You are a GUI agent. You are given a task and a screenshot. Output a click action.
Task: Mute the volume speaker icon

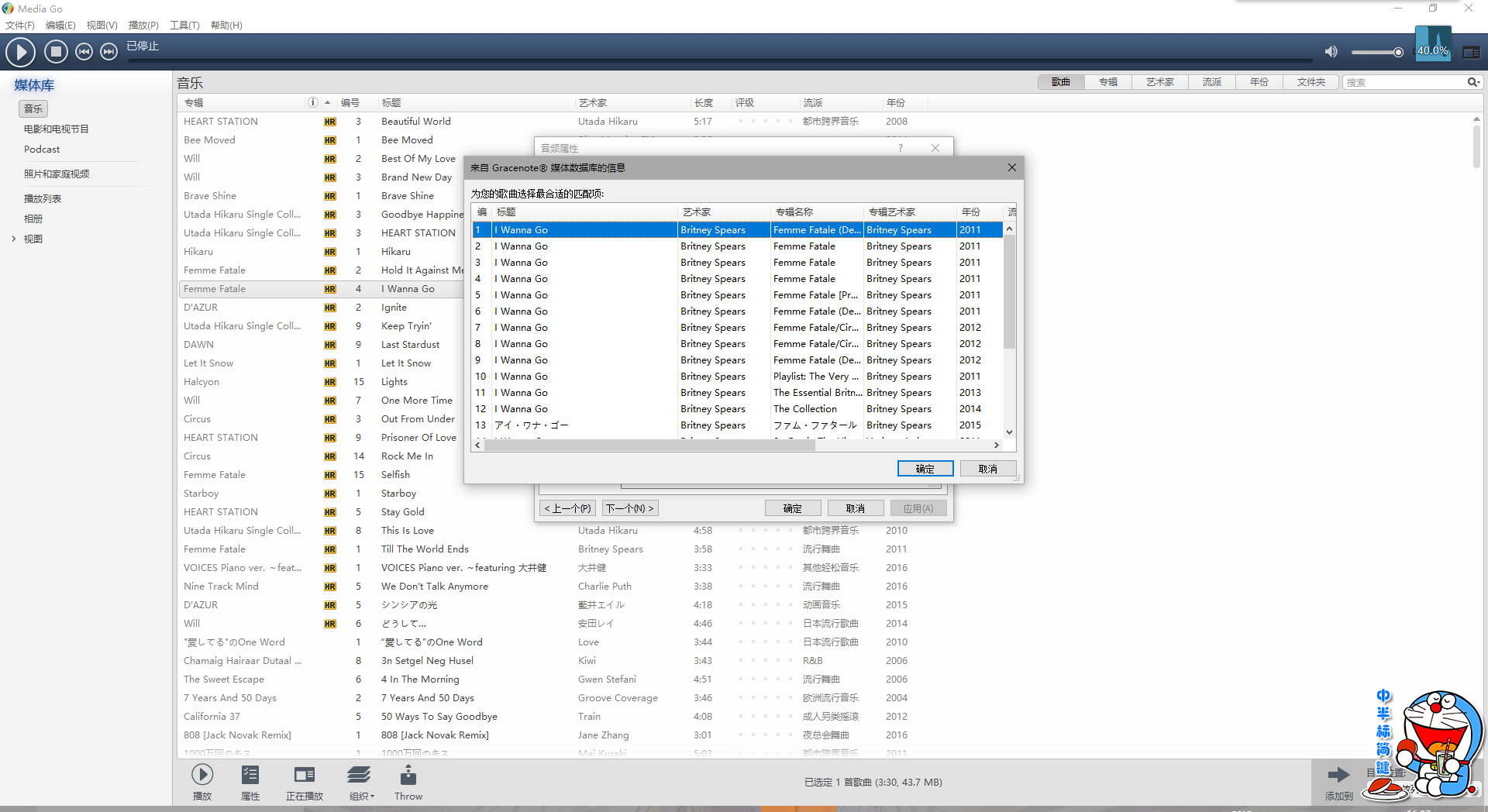point(1331,52)
